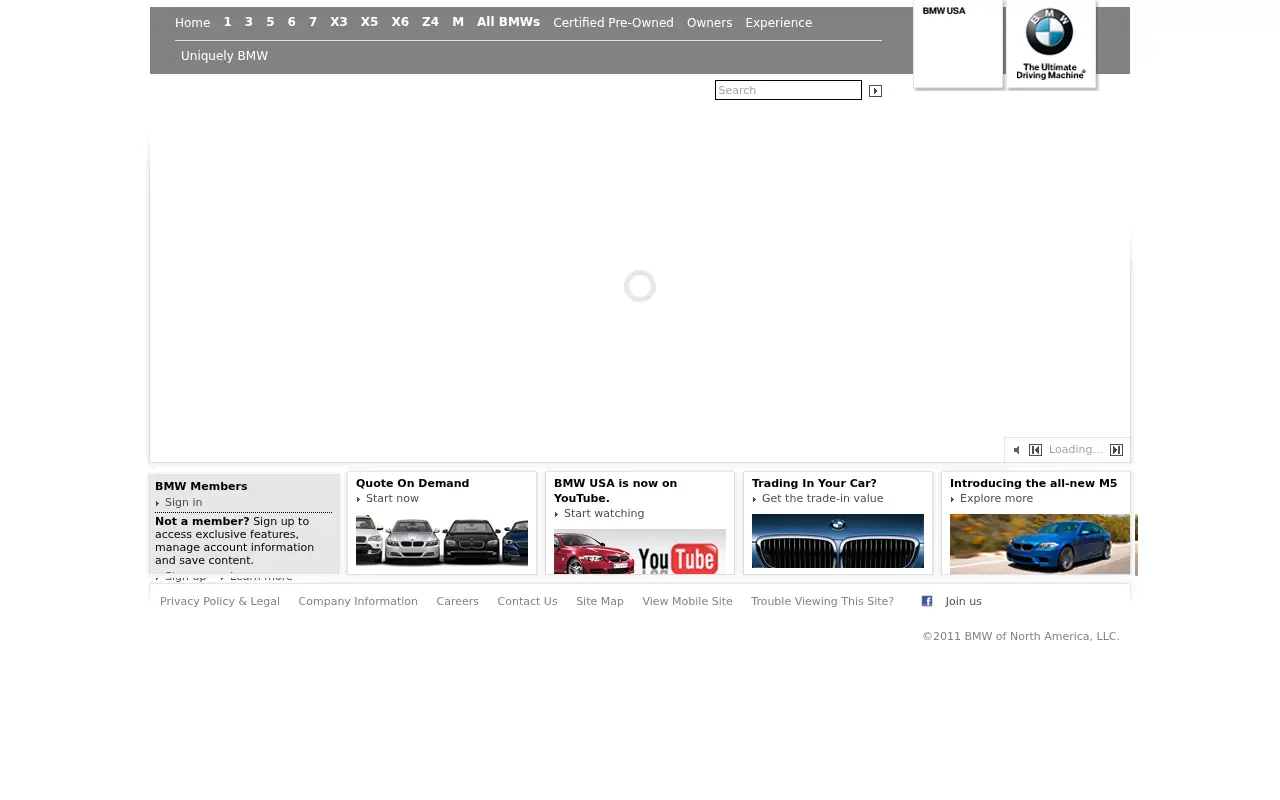Select the 6 Series menu item
Screen dimensions: 1280x800
tap(292, 22)
